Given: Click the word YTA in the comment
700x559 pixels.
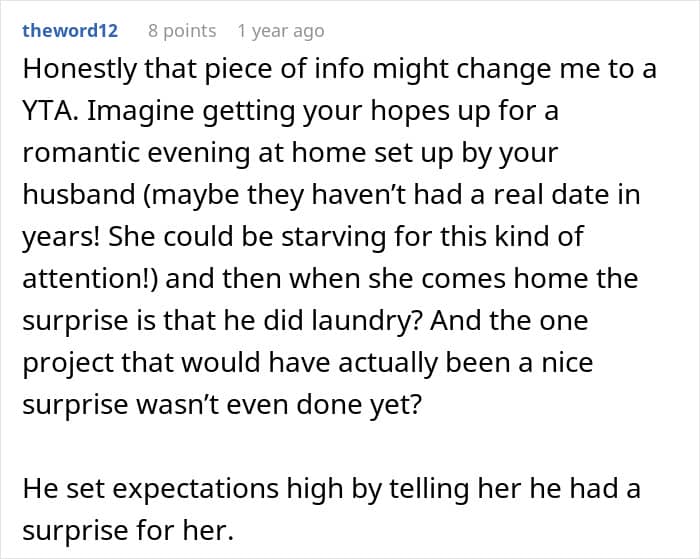Looking at the screenshot, I should (x=48, y=112).
